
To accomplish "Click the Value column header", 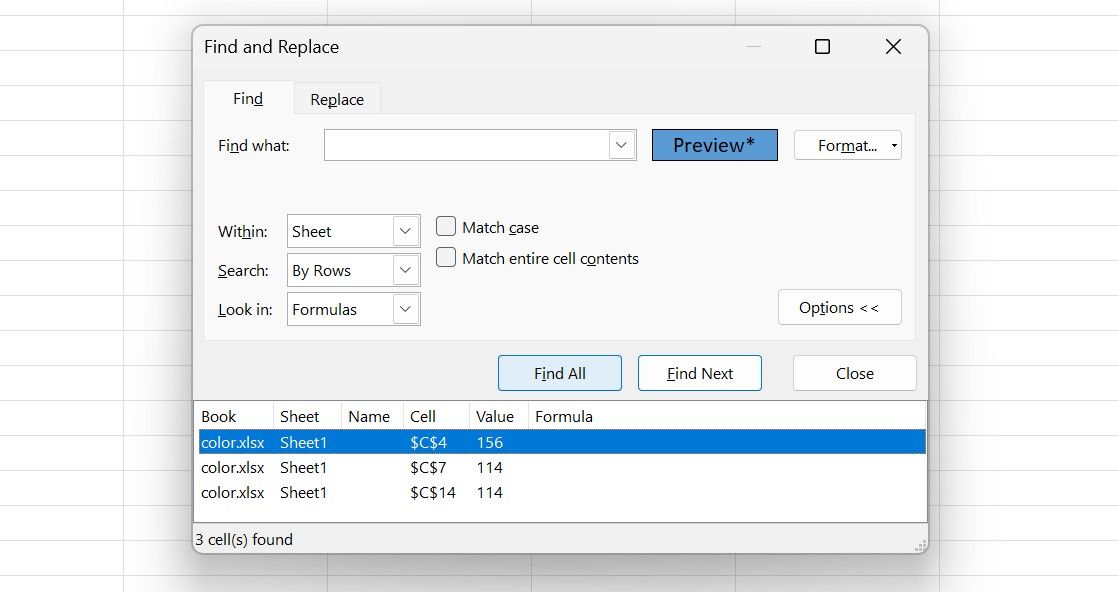I will pyautogui.click(x=496, y=416).
